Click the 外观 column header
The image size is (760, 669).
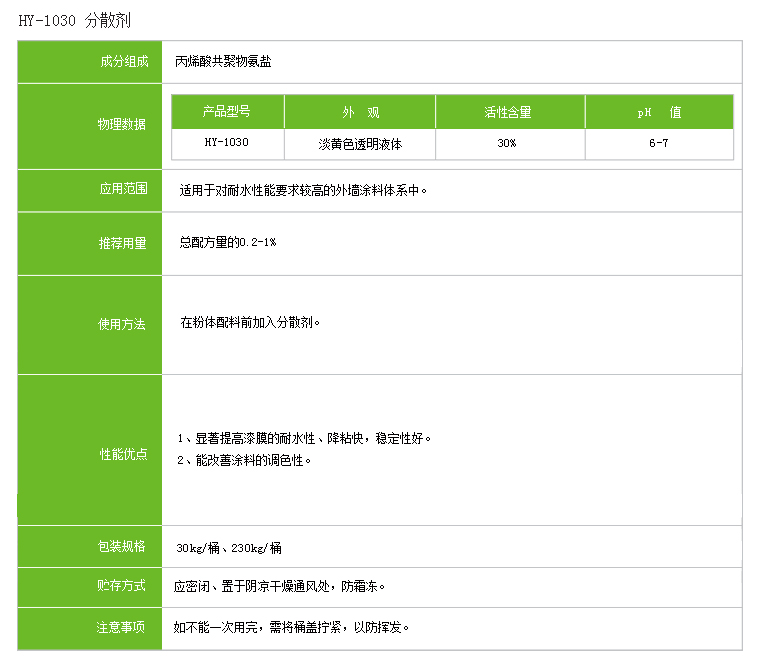coord(360,112)
